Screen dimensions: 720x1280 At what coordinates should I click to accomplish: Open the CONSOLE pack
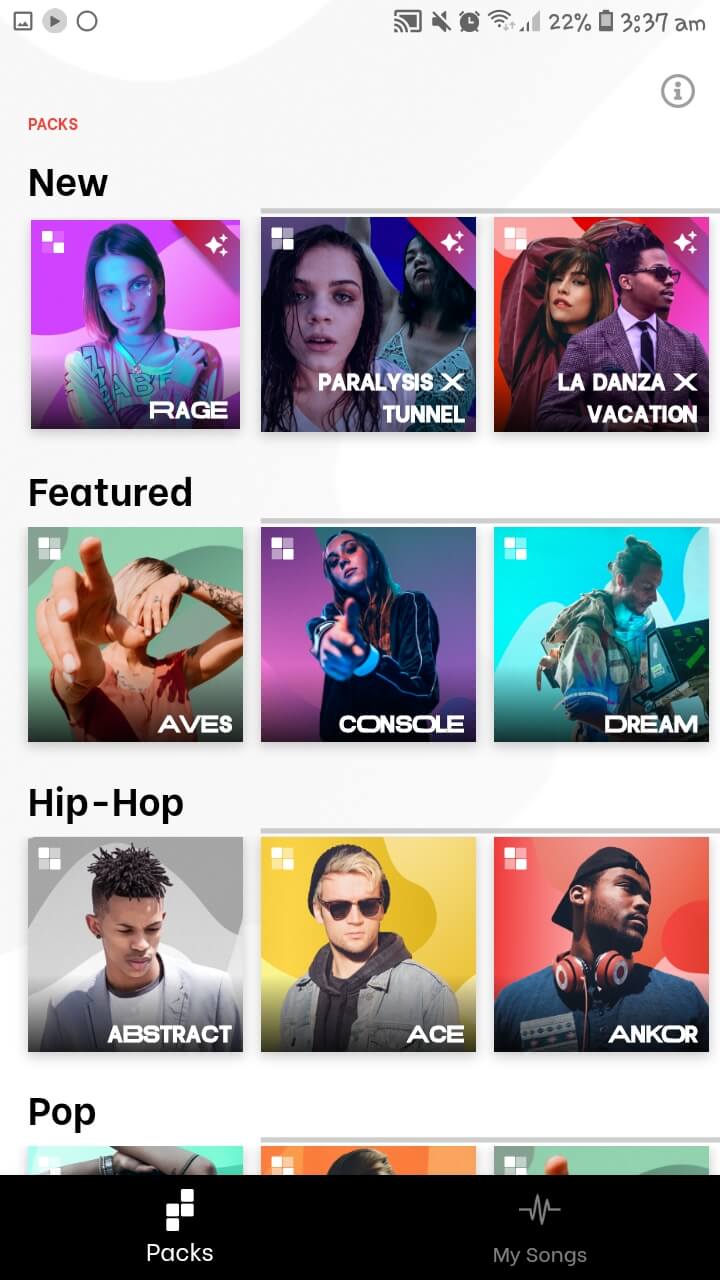point(368,634)
